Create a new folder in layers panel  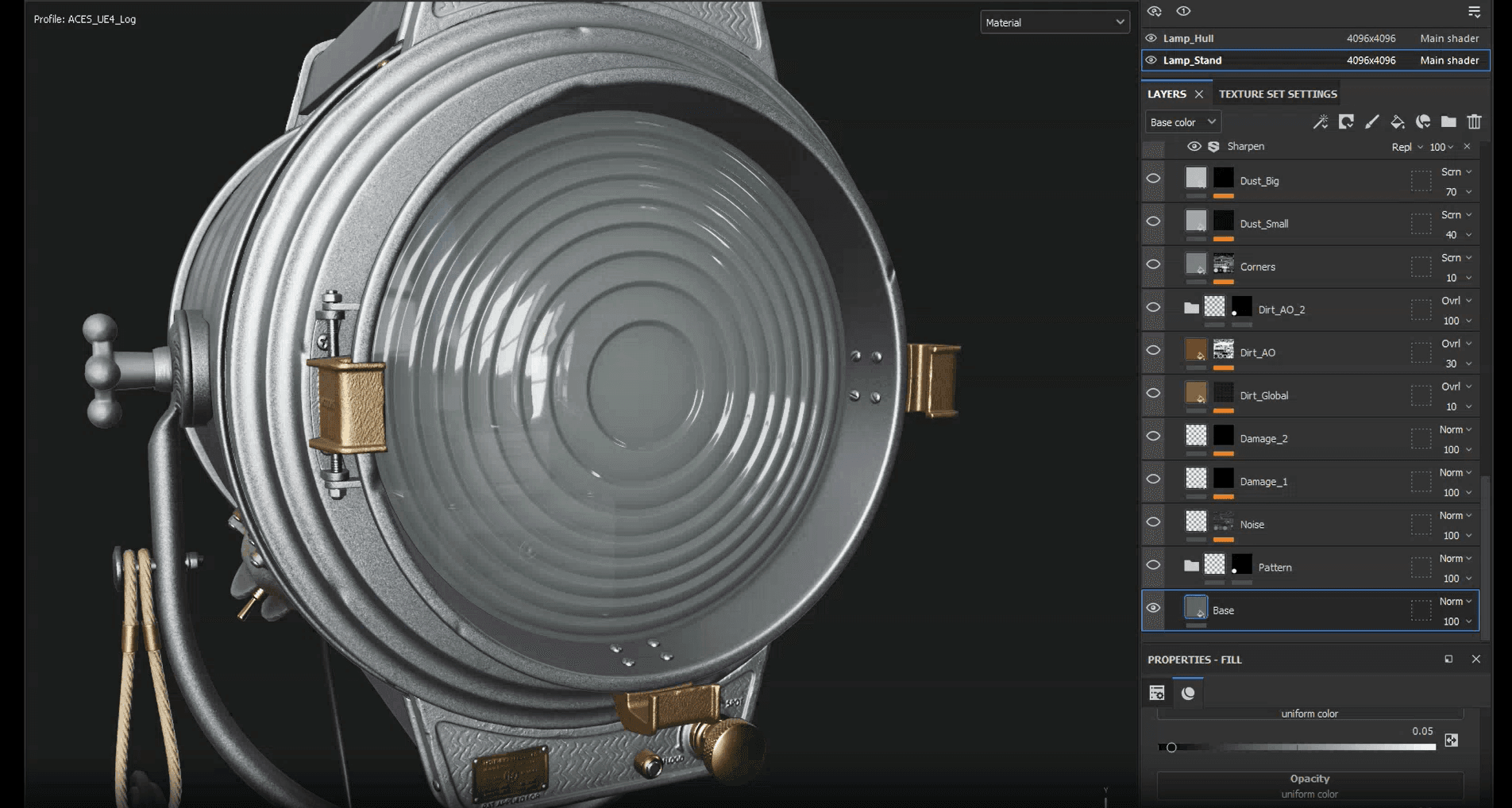click(1448, 121)
